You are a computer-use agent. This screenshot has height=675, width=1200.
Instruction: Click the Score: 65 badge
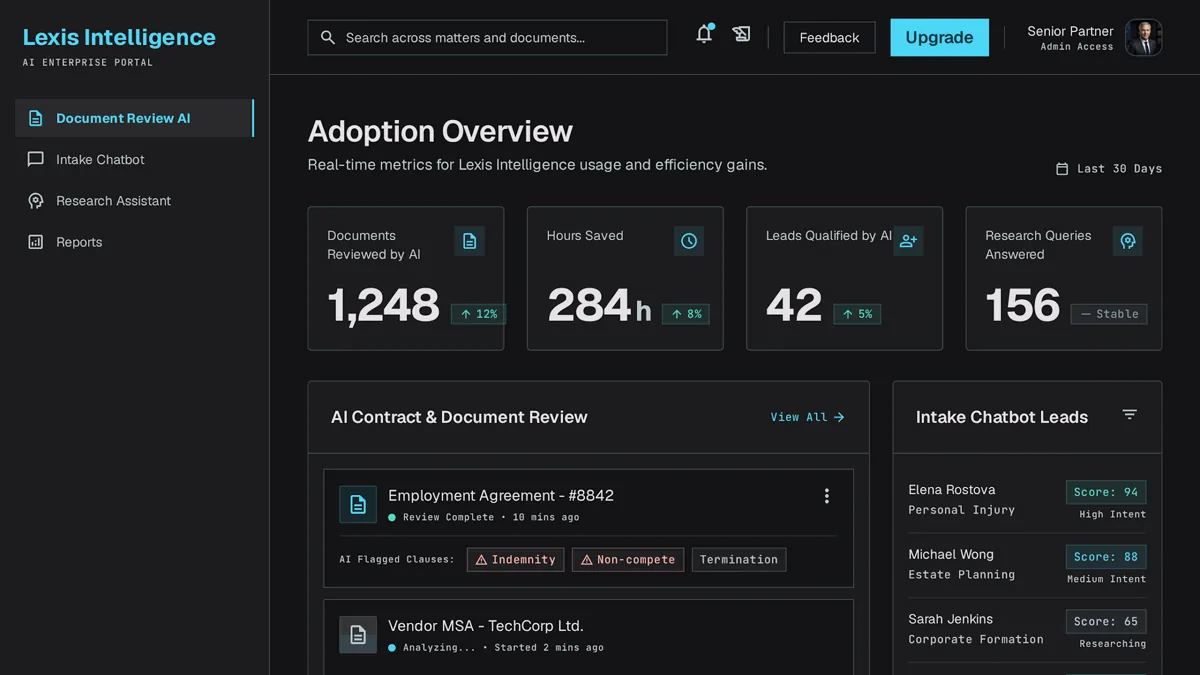point(1106,621)
